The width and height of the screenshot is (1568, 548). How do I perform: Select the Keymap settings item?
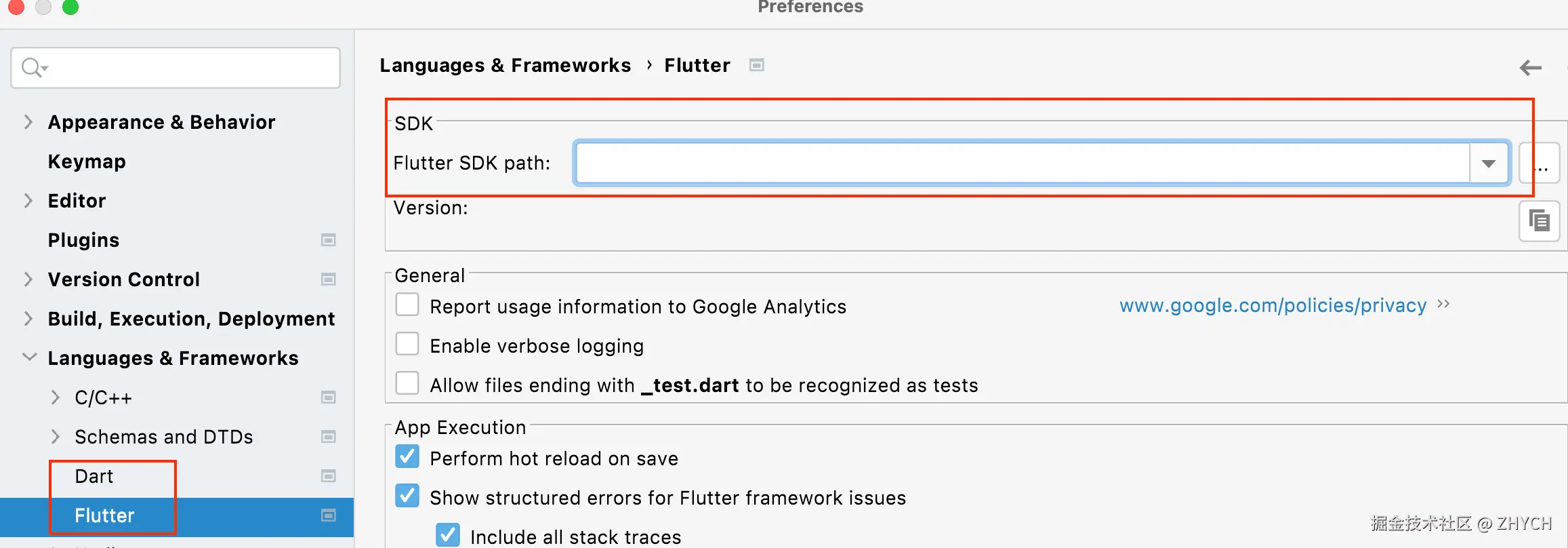tap(87, 161)
